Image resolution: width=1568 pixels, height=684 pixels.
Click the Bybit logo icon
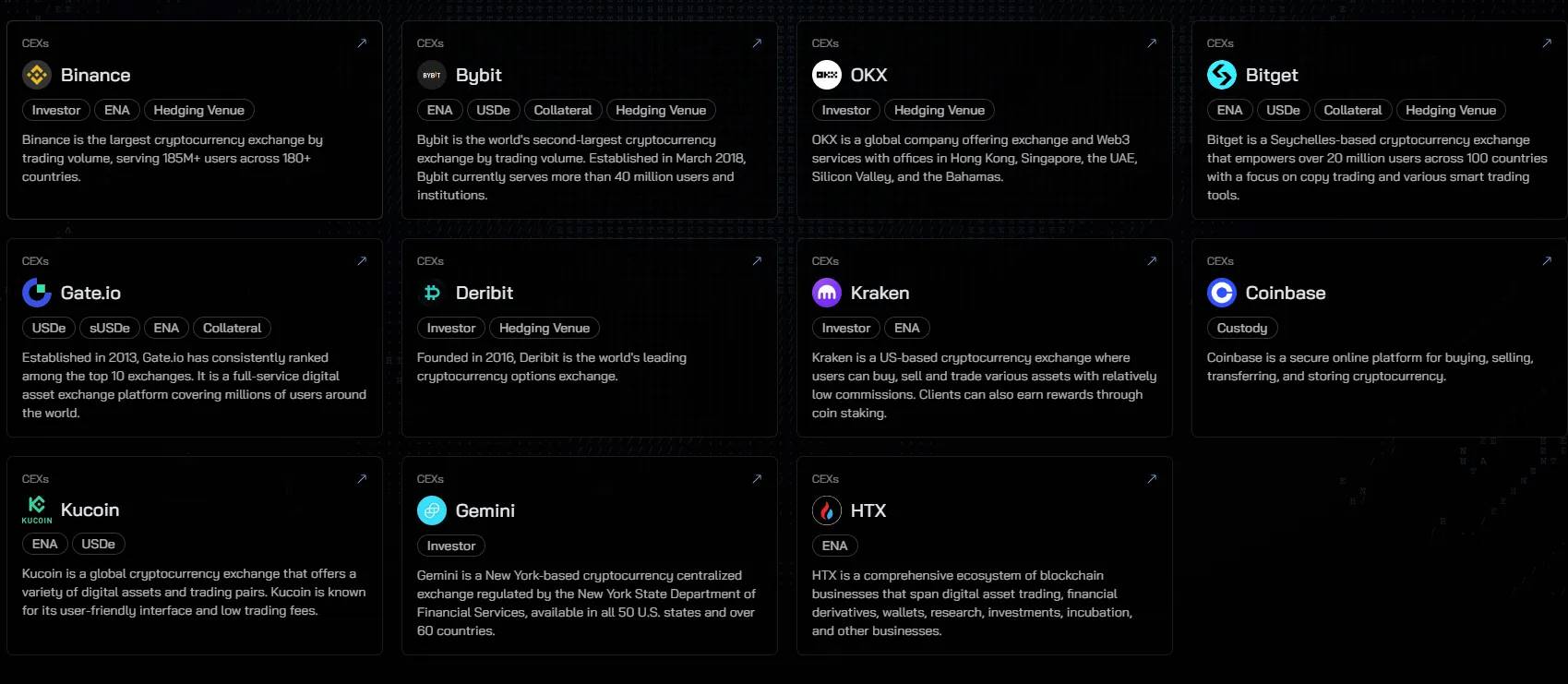[x=432, y=75]
